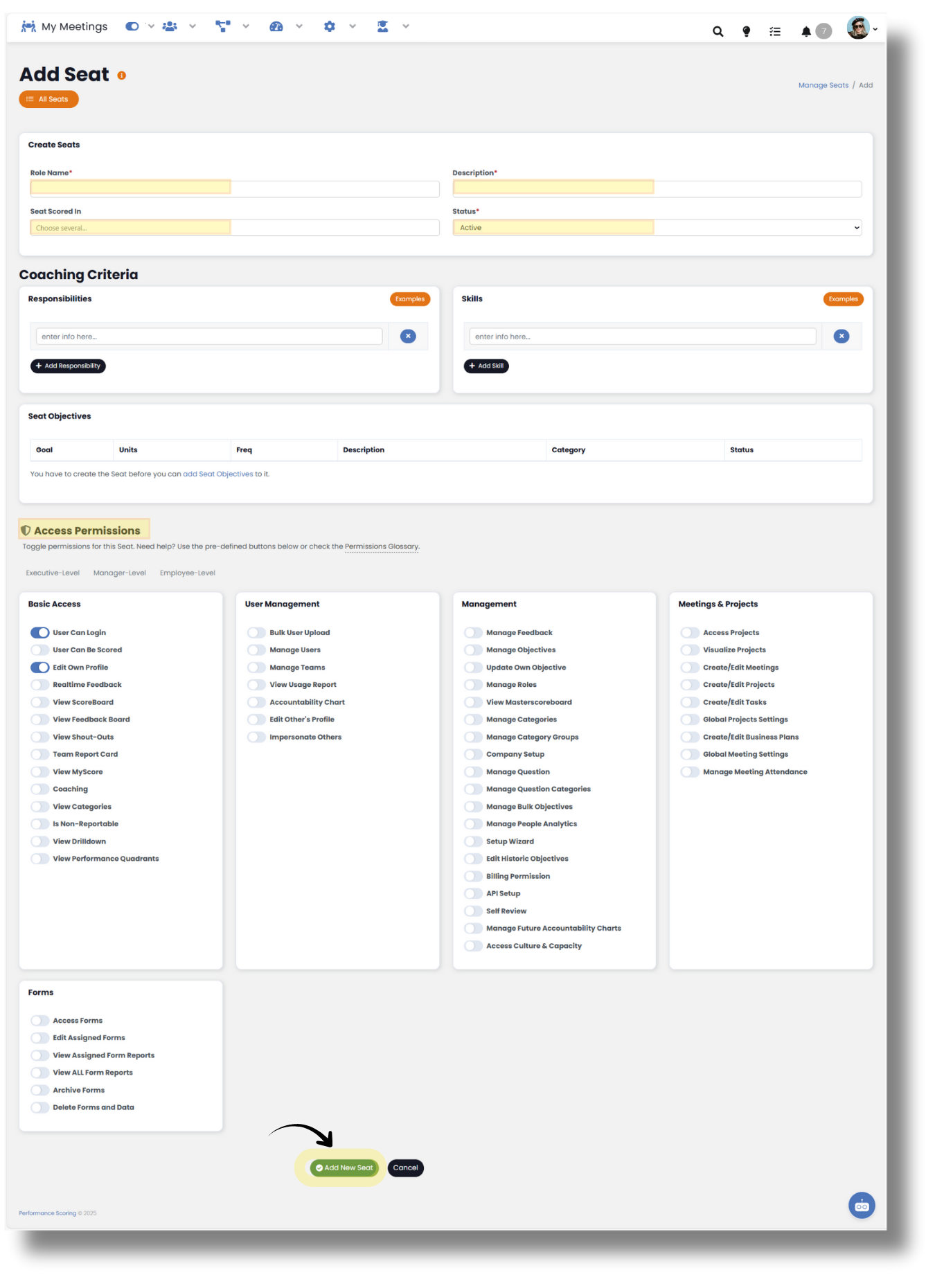Viewport: 935px width, 1288px height.
Task: Open the Status dropdown showing Active
Action: click(657, 228)
